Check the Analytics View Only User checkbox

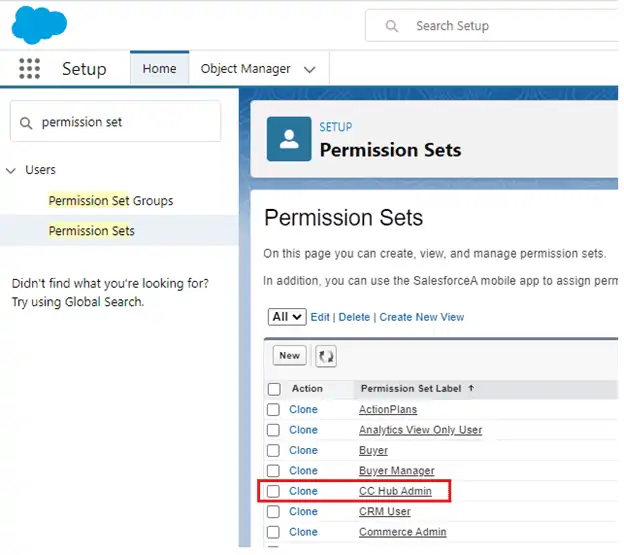click(x=273, y=430)
